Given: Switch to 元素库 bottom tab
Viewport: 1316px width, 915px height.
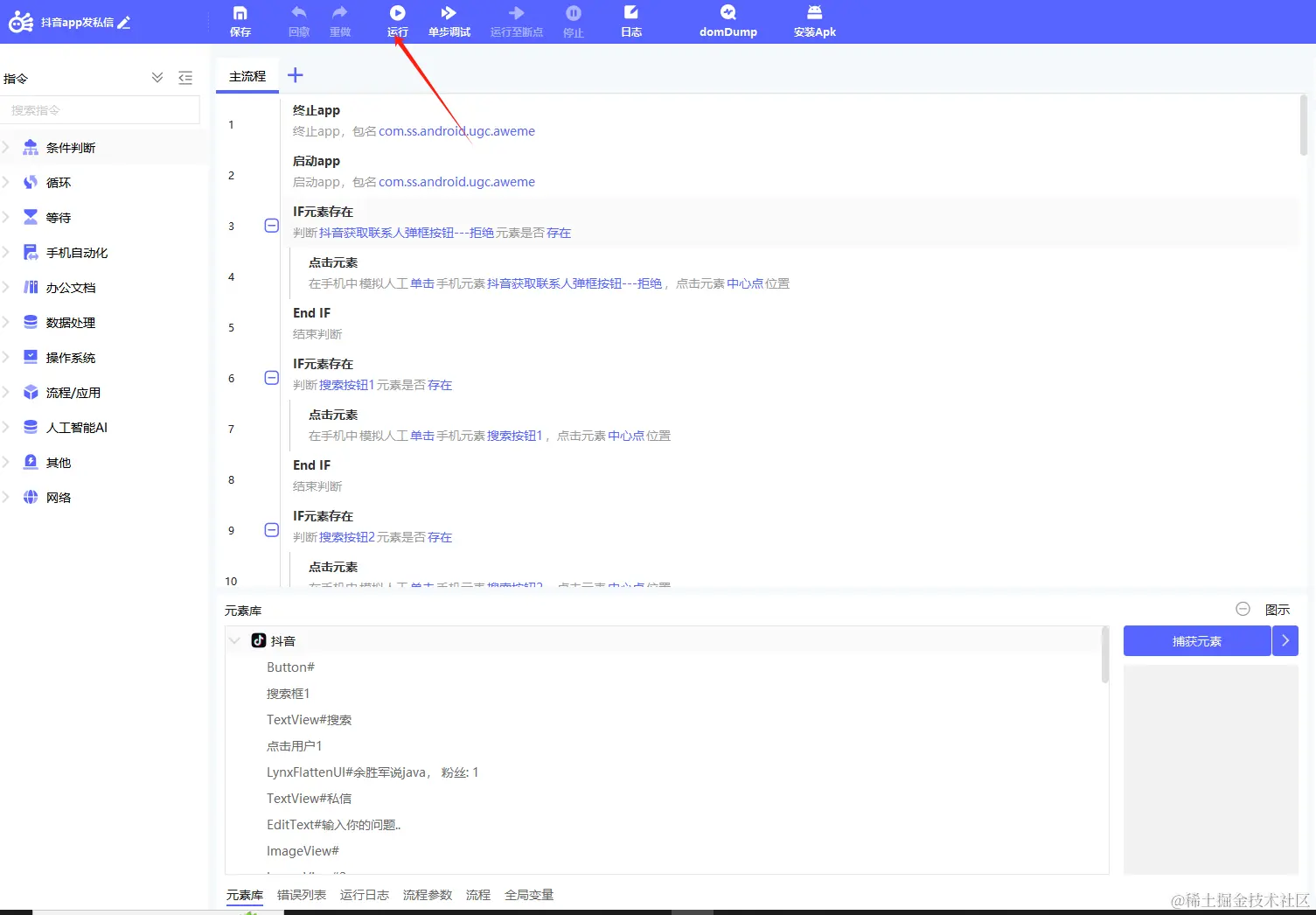Looking at the screenshot, I should [245, 895].
